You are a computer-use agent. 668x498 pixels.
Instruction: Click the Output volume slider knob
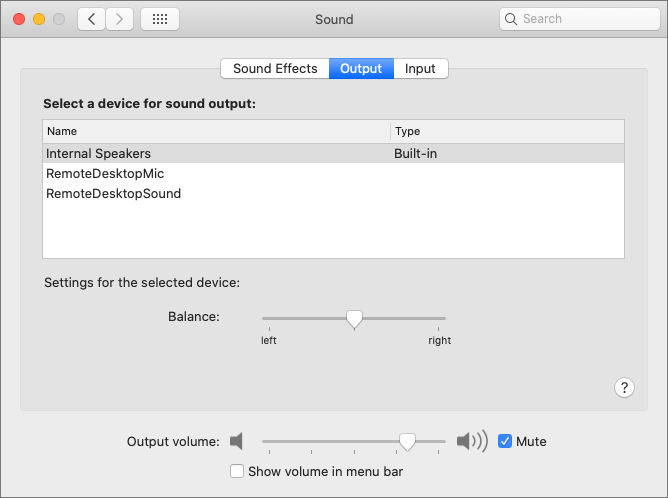[407, 441]
